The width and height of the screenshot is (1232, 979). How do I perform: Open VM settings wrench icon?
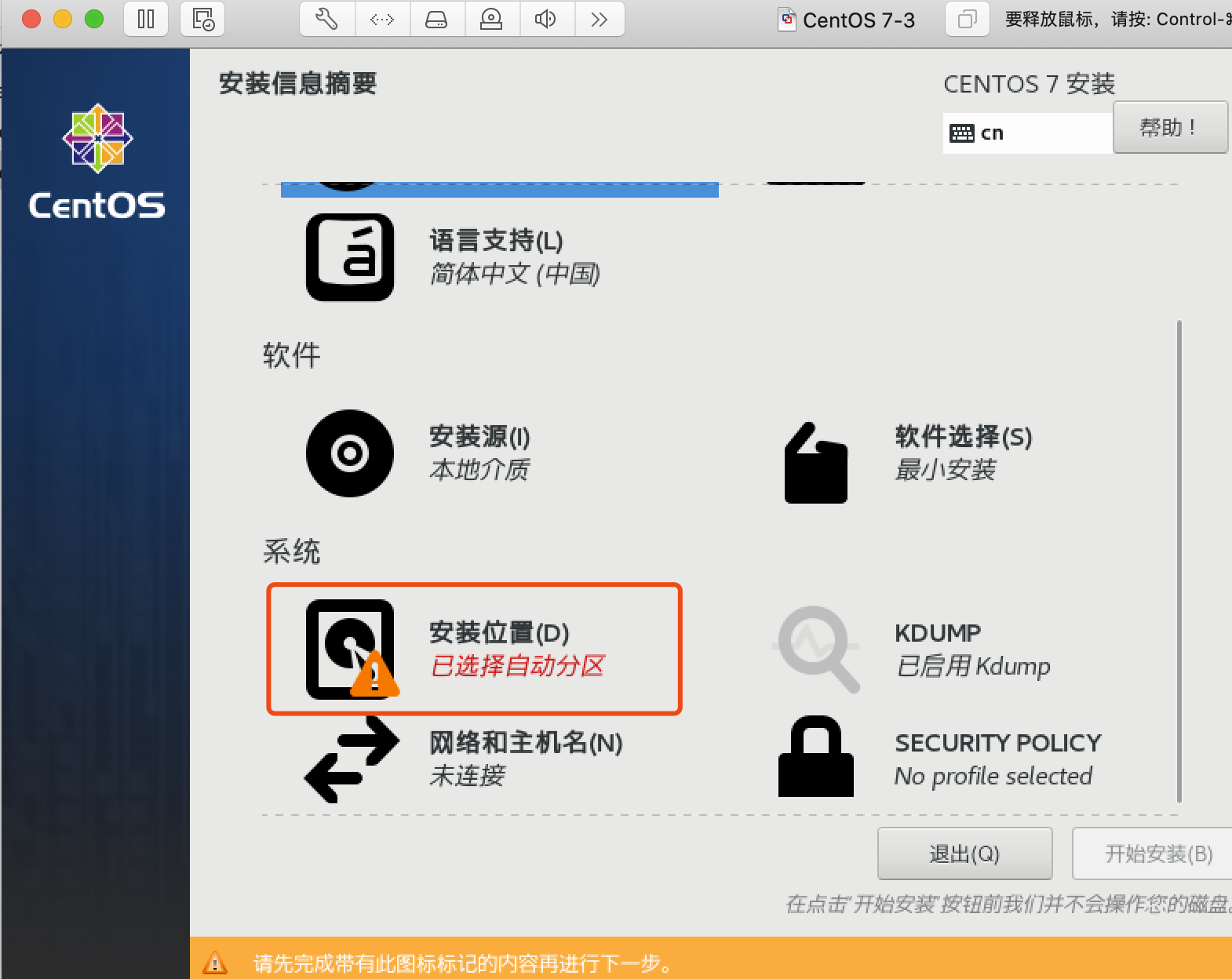[x=327, y=19]
